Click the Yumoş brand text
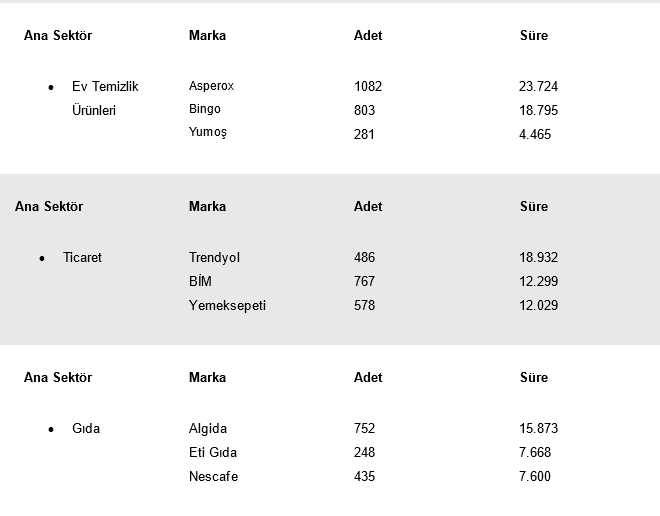Image resolution: width=660 pixels, height=516 pixels. pos(208,132)
